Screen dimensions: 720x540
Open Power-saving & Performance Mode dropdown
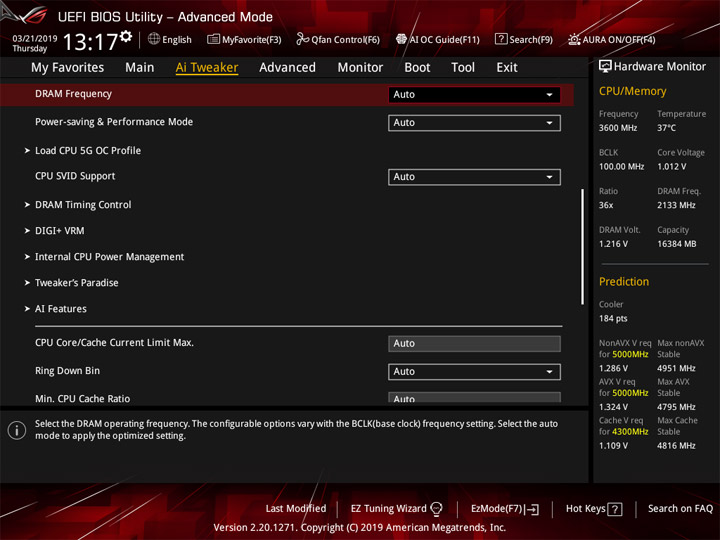tap(474, 123)
